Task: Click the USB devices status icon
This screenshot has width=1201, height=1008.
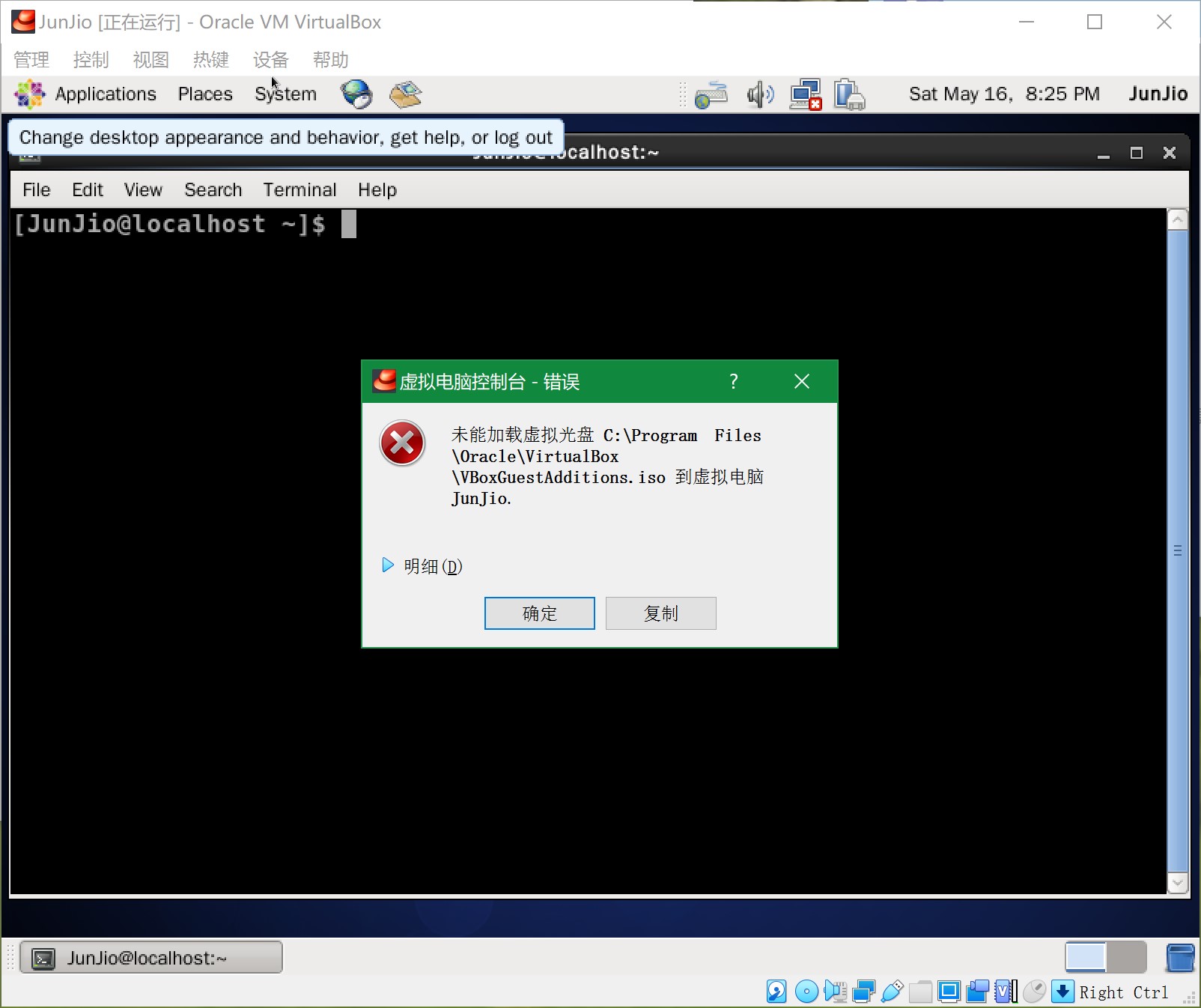Action: coord(892,992)
